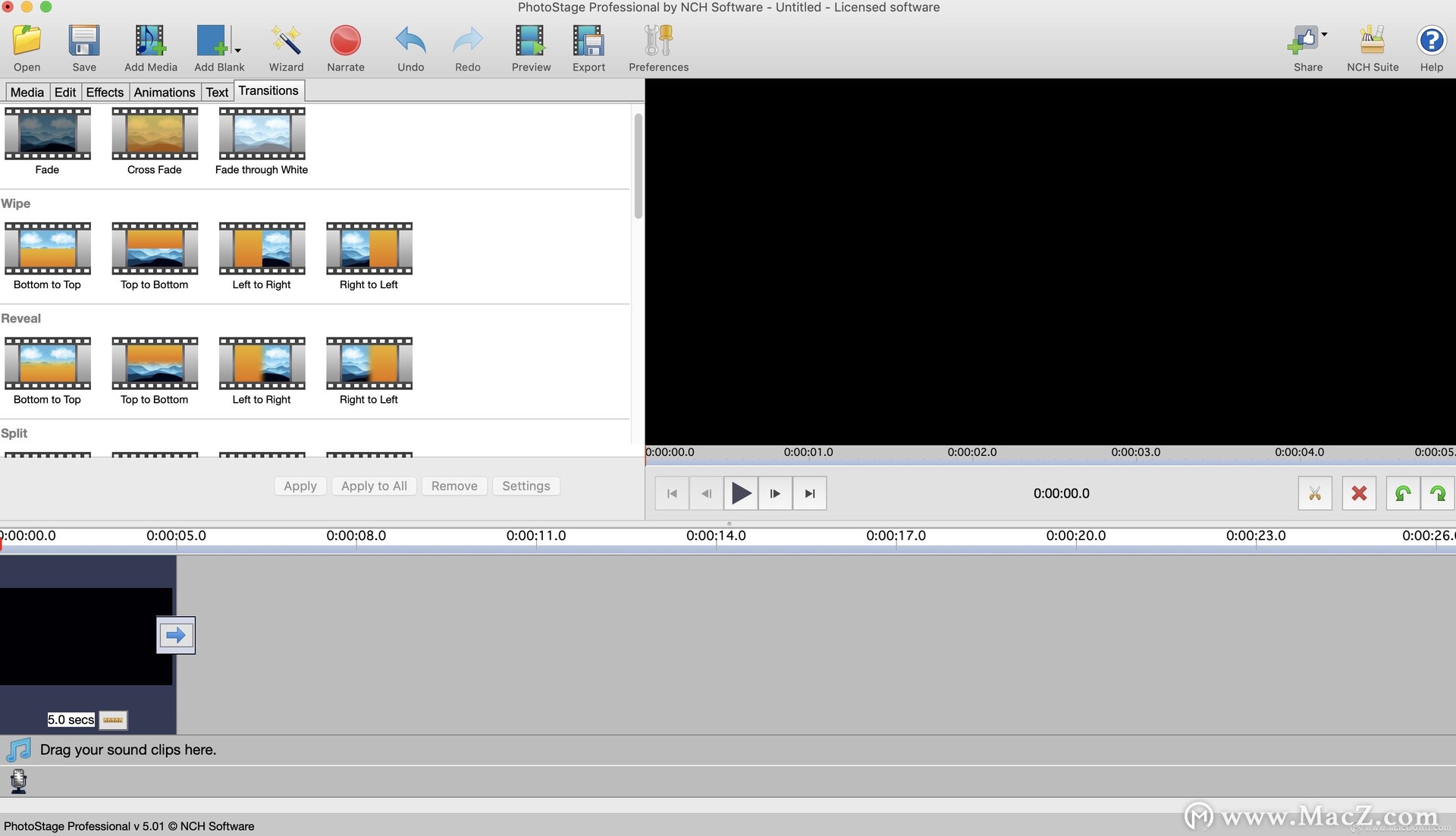Switch to the Media tab
Screen dimensions: 1456x836
[27, 92]
